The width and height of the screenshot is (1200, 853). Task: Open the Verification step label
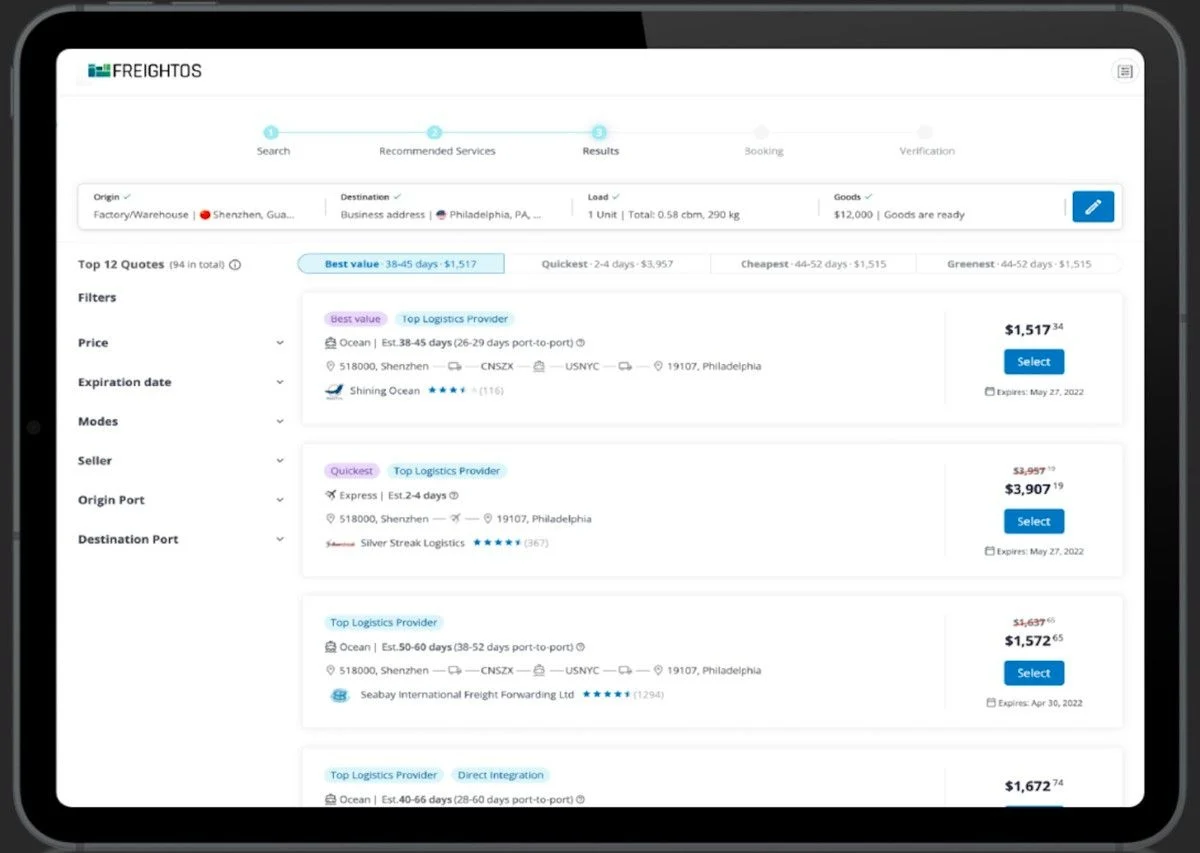coord(927,151)
